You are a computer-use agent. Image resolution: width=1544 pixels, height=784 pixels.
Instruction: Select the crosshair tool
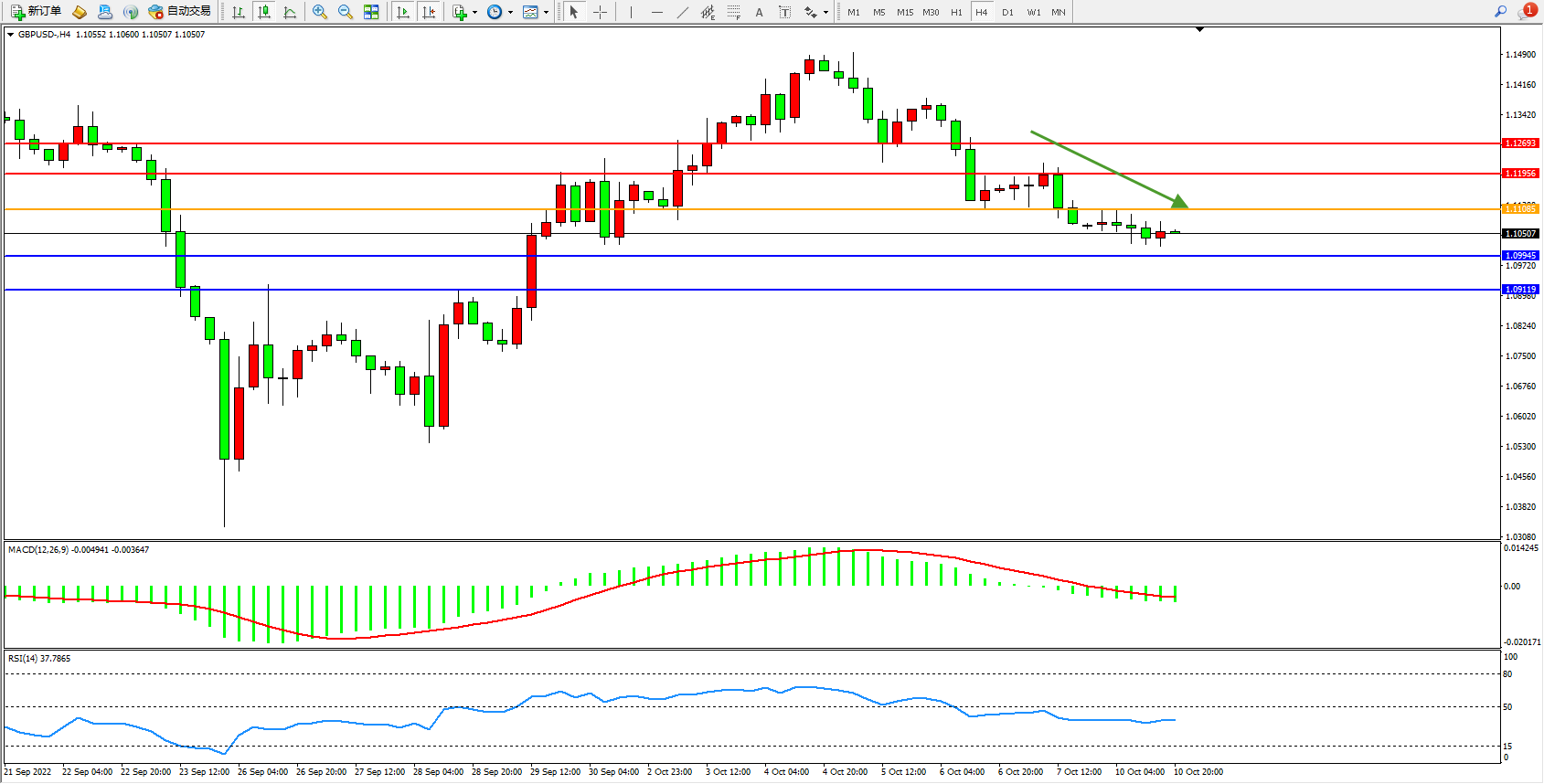pyautogui.click(x=600, y=12)
